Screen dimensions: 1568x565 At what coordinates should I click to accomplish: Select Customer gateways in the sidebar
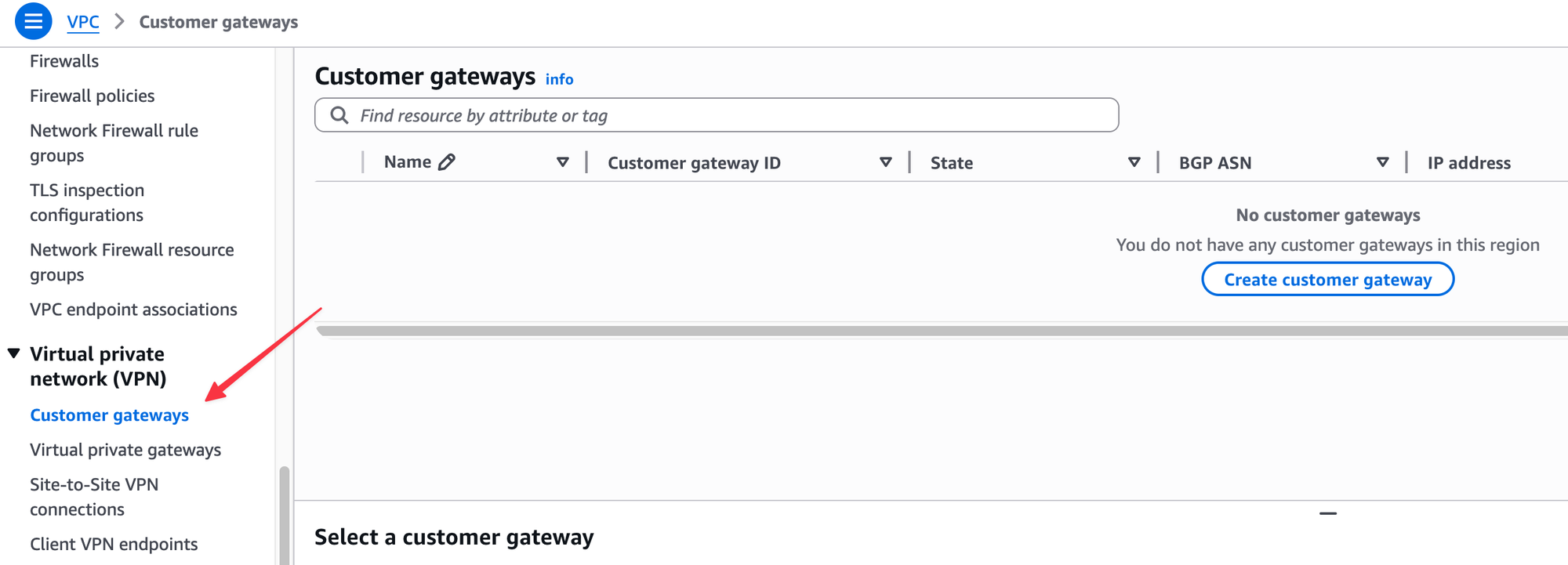click(x=109, y=415)
